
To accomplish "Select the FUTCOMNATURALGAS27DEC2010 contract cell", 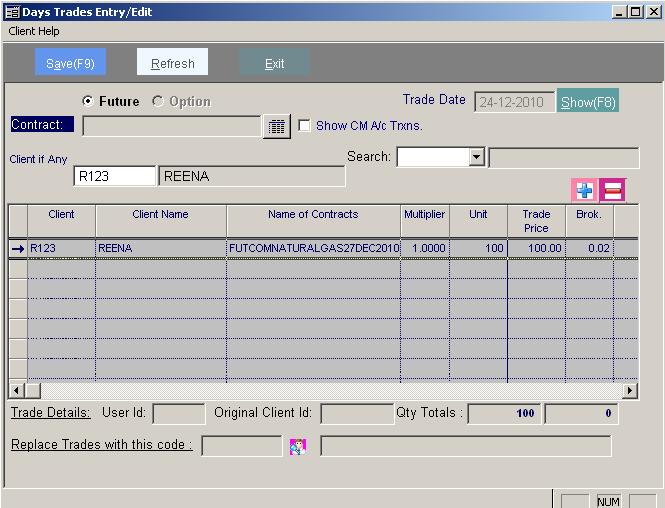I will coord(313,248).
